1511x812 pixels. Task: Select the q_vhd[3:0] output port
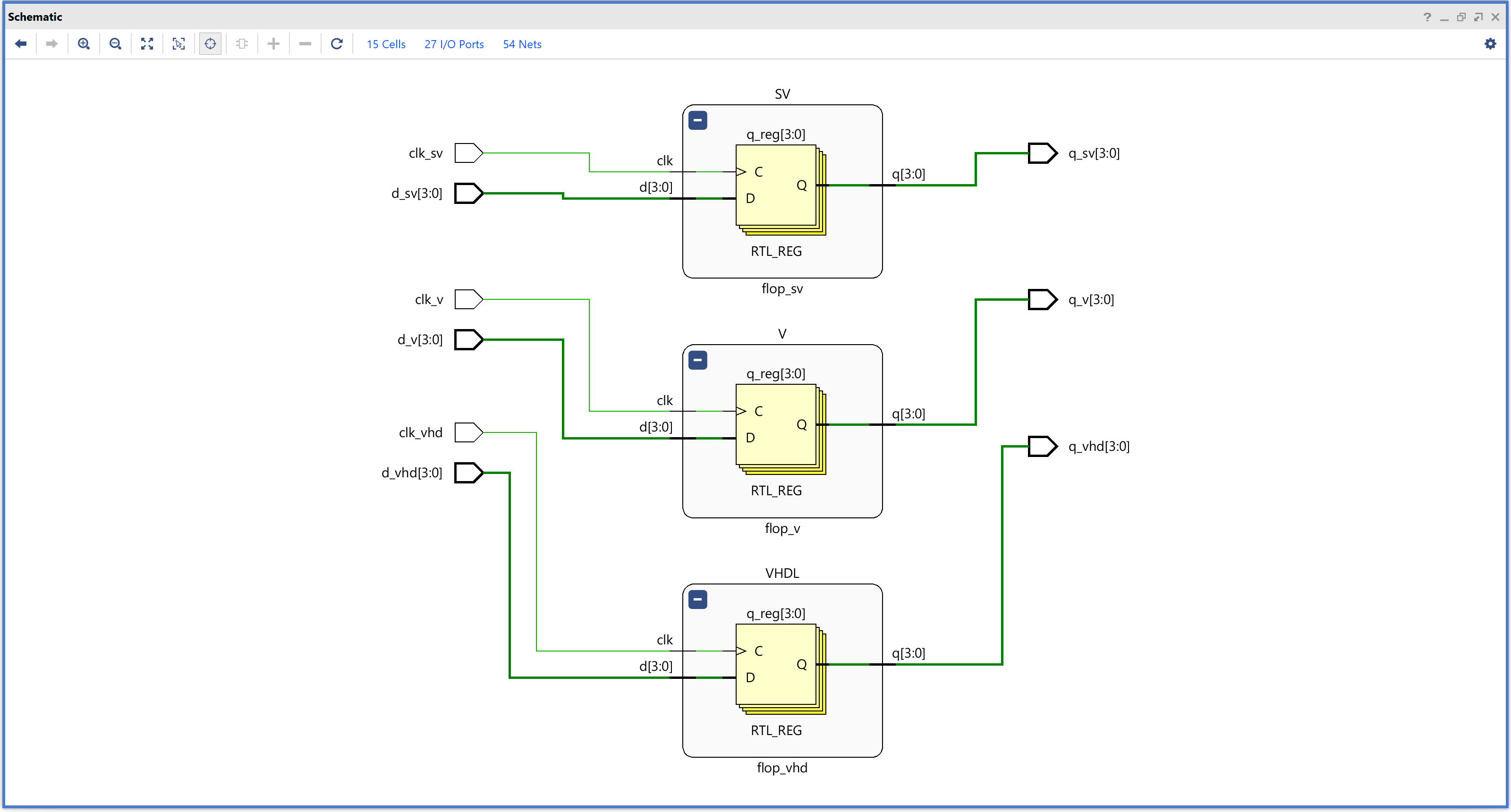point(1042,447)
